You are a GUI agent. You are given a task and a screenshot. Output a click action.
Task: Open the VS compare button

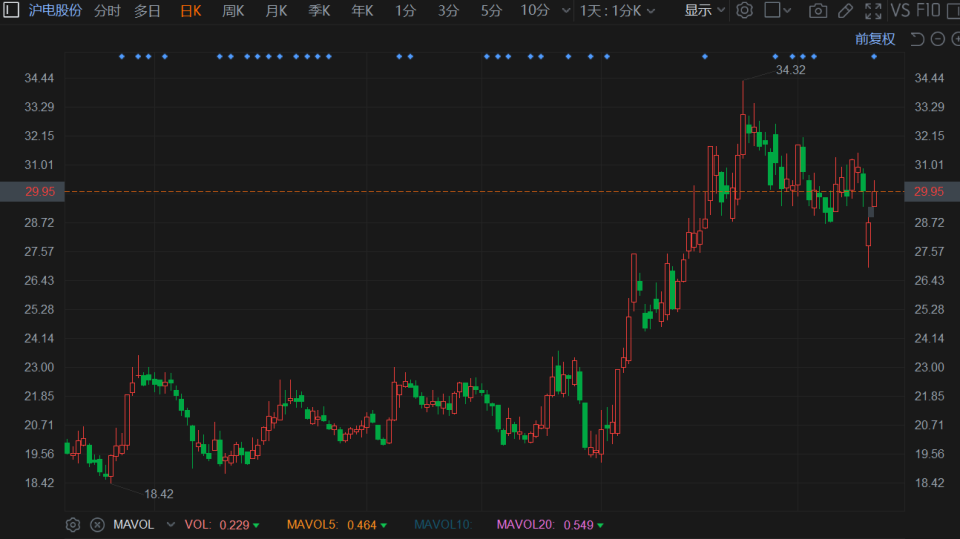900,11
